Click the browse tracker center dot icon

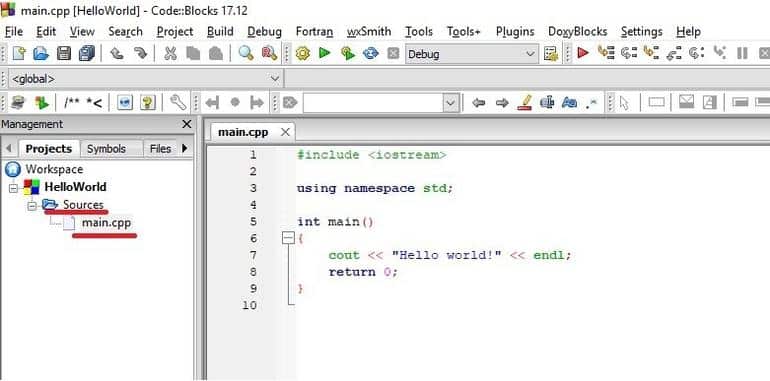(235, 103)
